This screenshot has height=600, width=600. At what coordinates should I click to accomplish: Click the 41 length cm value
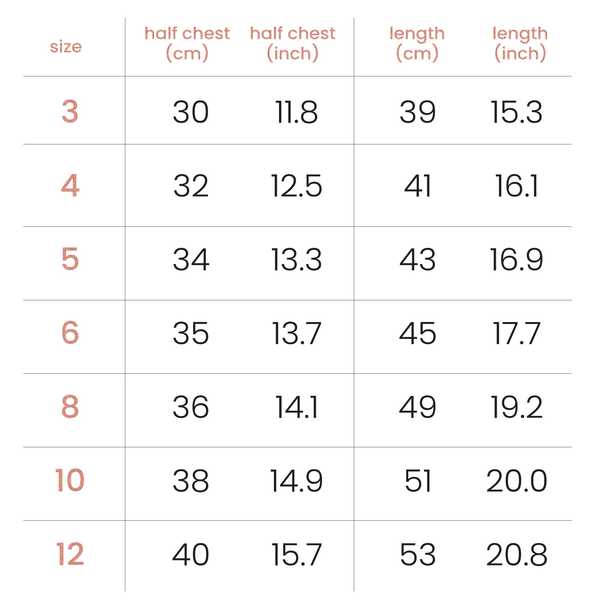click(x=417, y=186)
